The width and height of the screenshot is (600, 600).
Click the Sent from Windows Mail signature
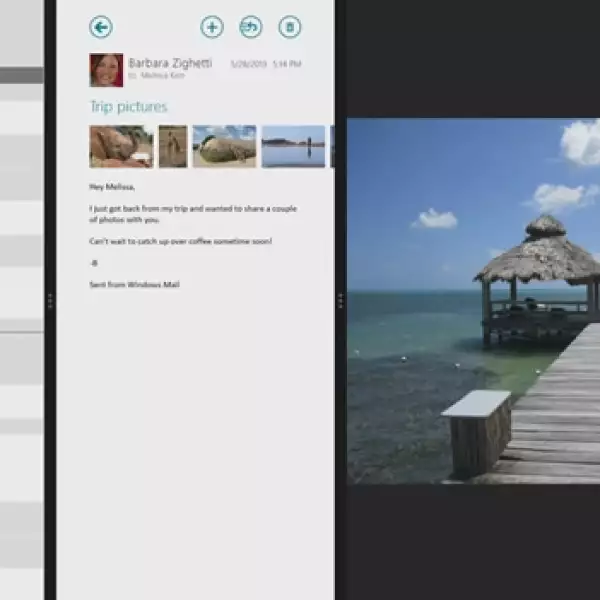point(134,285)
